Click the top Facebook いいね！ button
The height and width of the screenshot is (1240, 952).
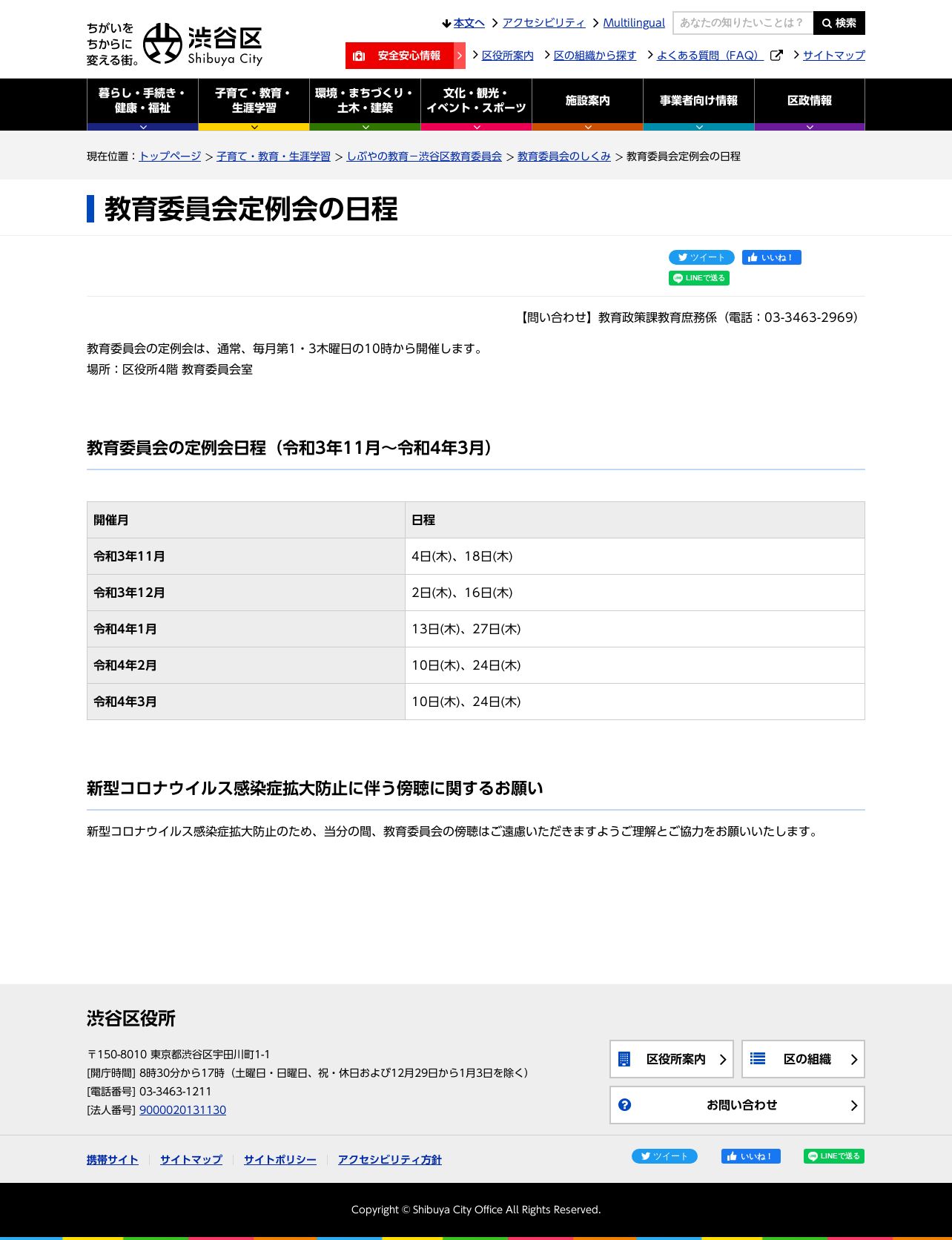coord(772,257)
